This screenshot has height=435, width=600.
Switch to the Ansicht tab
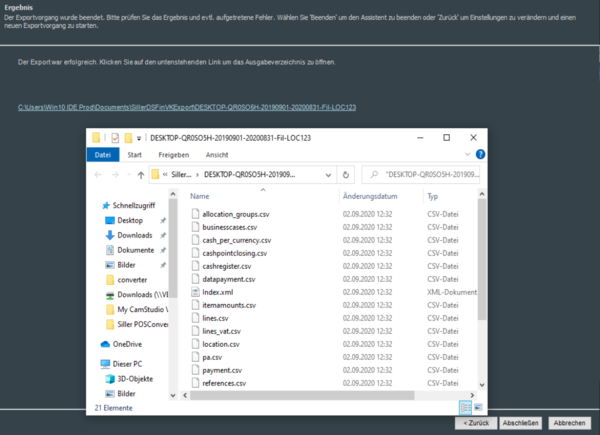tap(216, 155)
